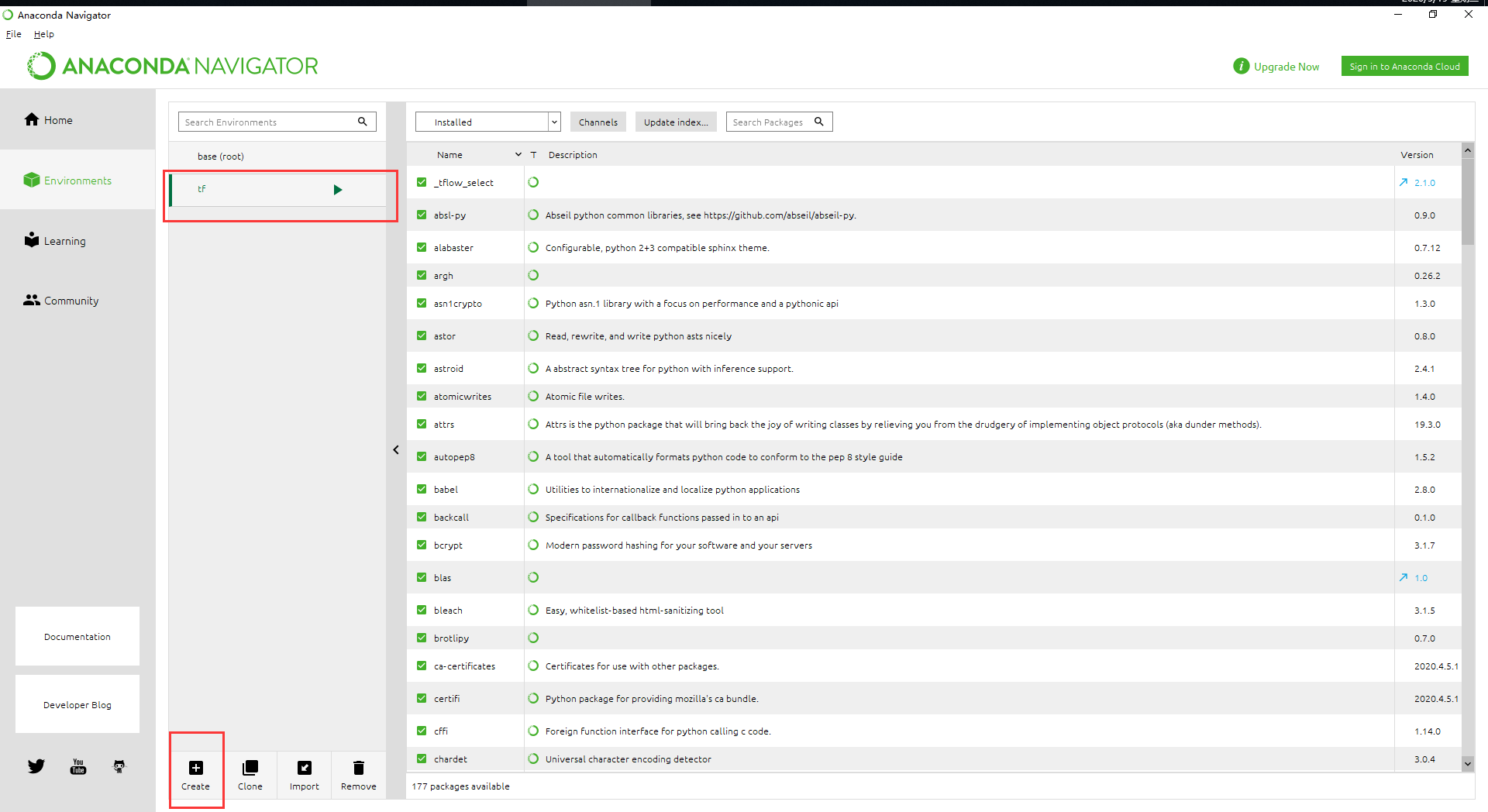Toggle the autopep8 package checkbox
This screenshot has width=1488, height=812.
[x=422, y=456]
